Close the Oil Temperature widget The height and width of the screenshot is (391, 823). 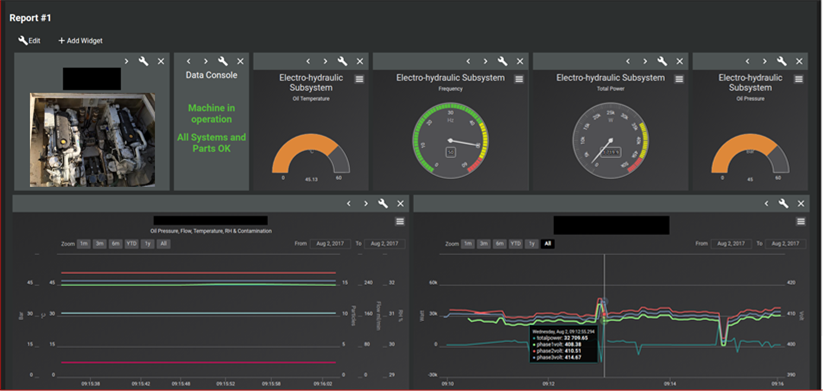click(360, 61)
